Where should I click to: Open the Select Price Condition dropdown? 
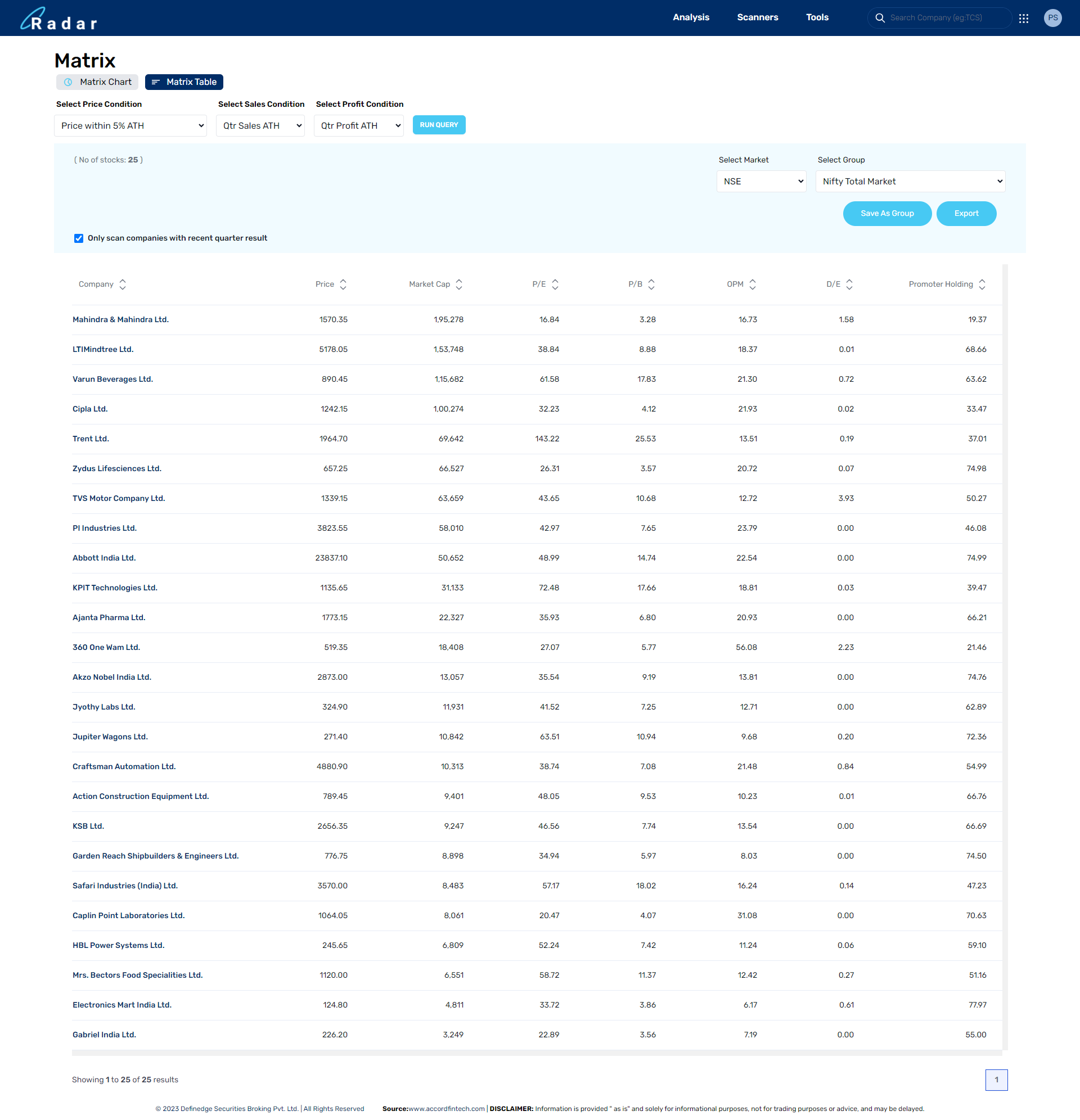tap(130, 126)
